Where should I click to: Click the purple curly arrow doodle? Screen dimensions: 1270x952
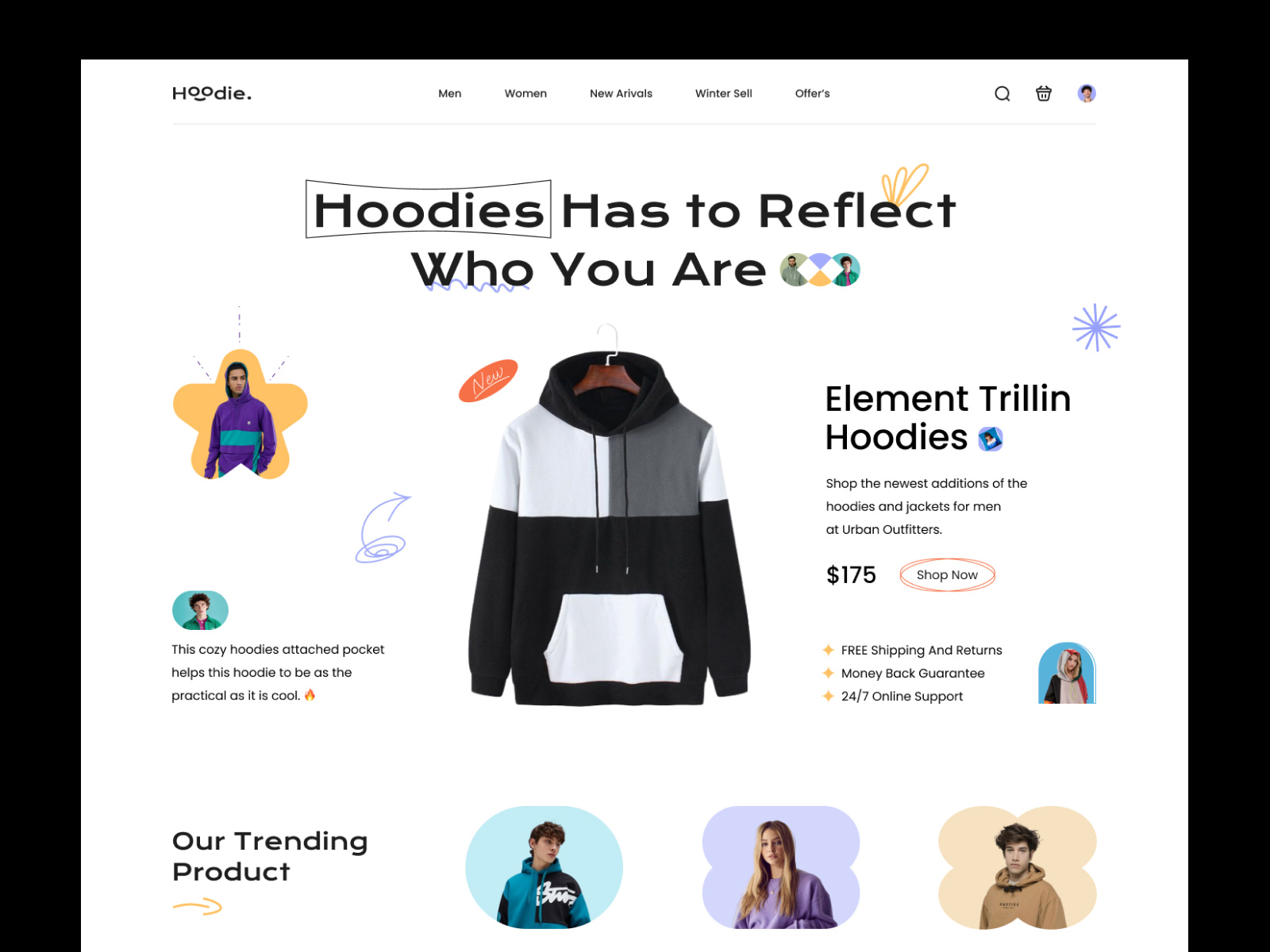point(383,528)
